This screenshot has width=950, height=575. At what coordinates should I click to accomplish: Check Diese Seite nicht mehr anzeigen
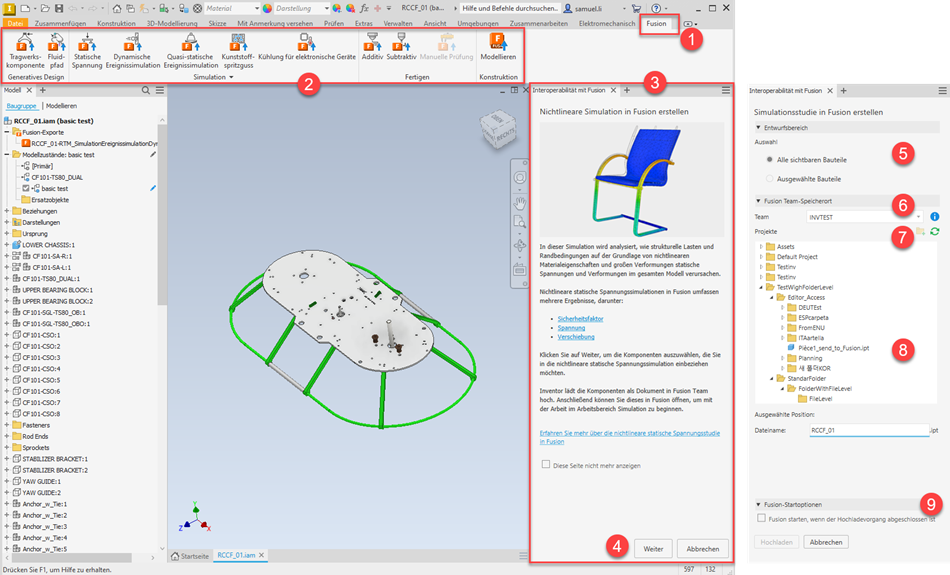(546, 465)
